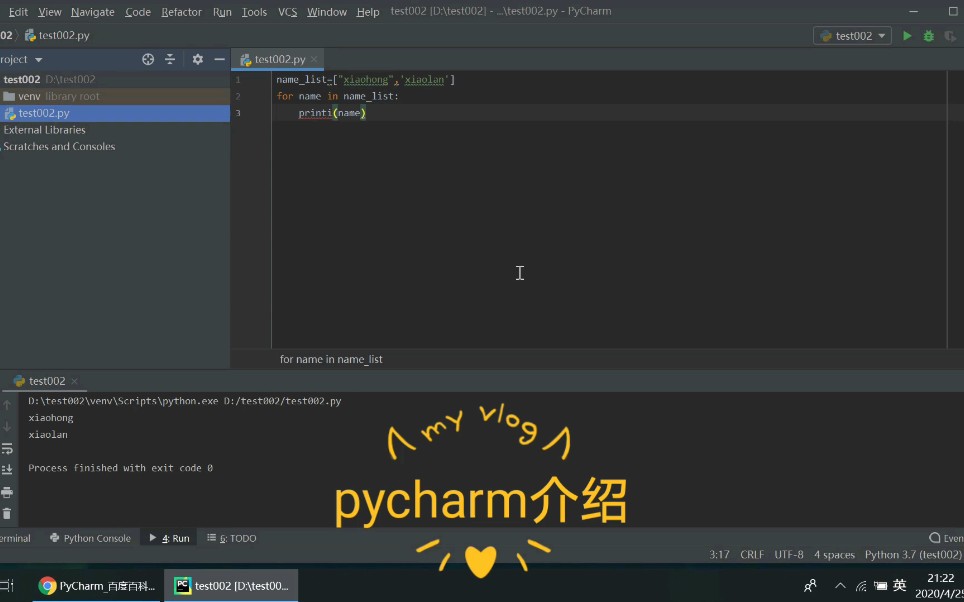
Task: Collapse All in the Project panel
Action: [x=170, y=59]
